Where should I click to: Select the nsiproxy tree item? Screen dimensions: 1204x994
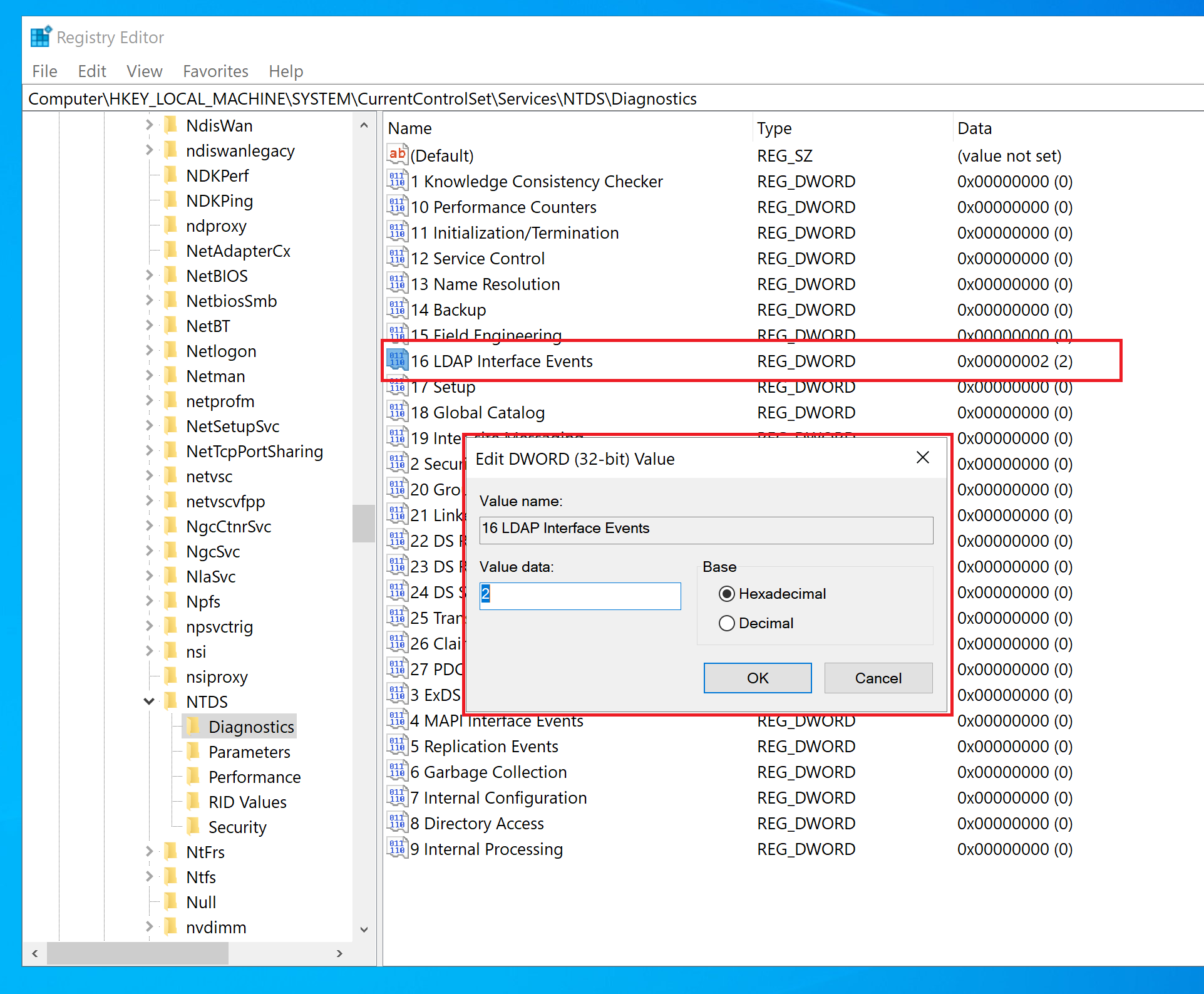click(217, 676)
